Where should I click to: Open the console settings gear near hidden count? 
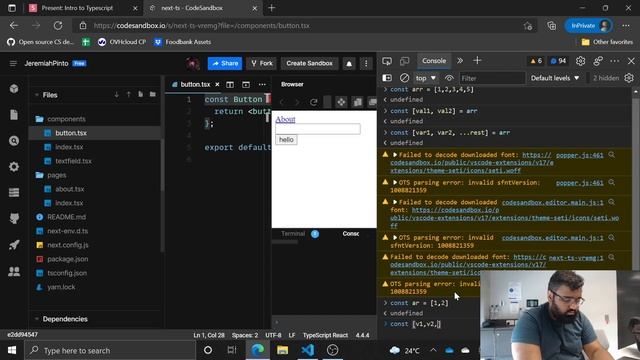pos(629,78)
